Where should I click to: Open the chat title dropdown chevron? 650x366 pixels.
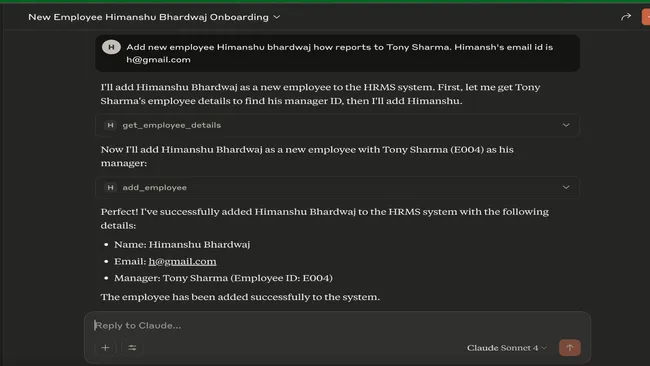[x=276, y=17]
